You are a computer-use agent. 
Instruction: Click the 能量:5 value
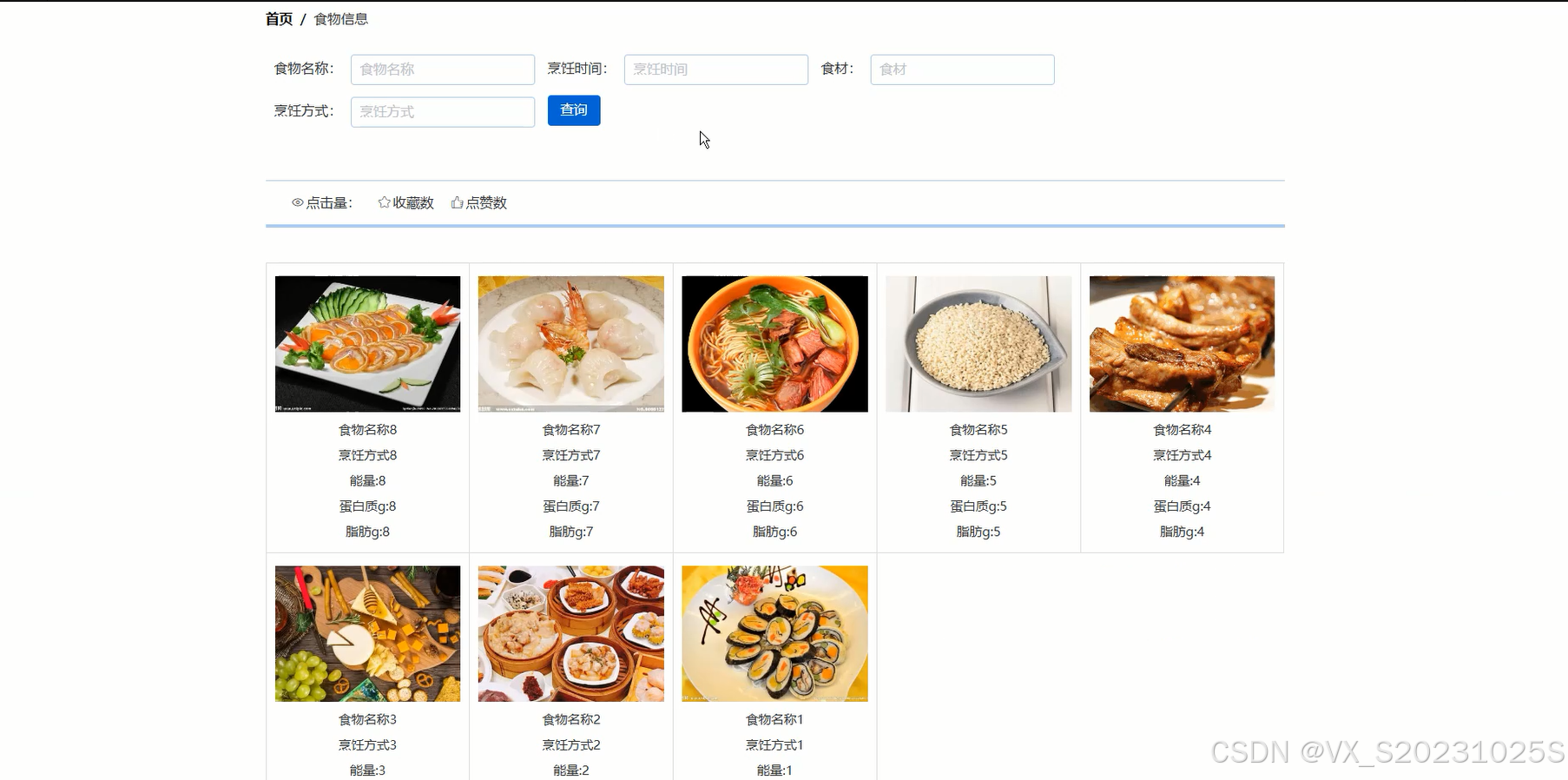coord(978,481)
